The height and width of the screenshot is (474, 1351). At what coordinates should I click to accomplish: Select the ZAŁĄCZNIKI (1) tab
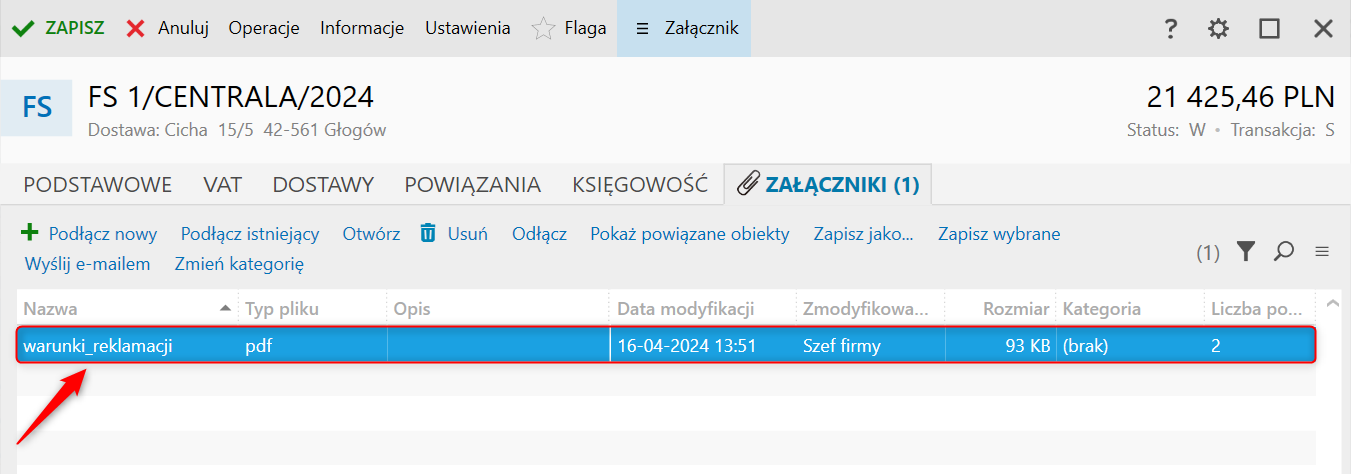pos(828,184)
